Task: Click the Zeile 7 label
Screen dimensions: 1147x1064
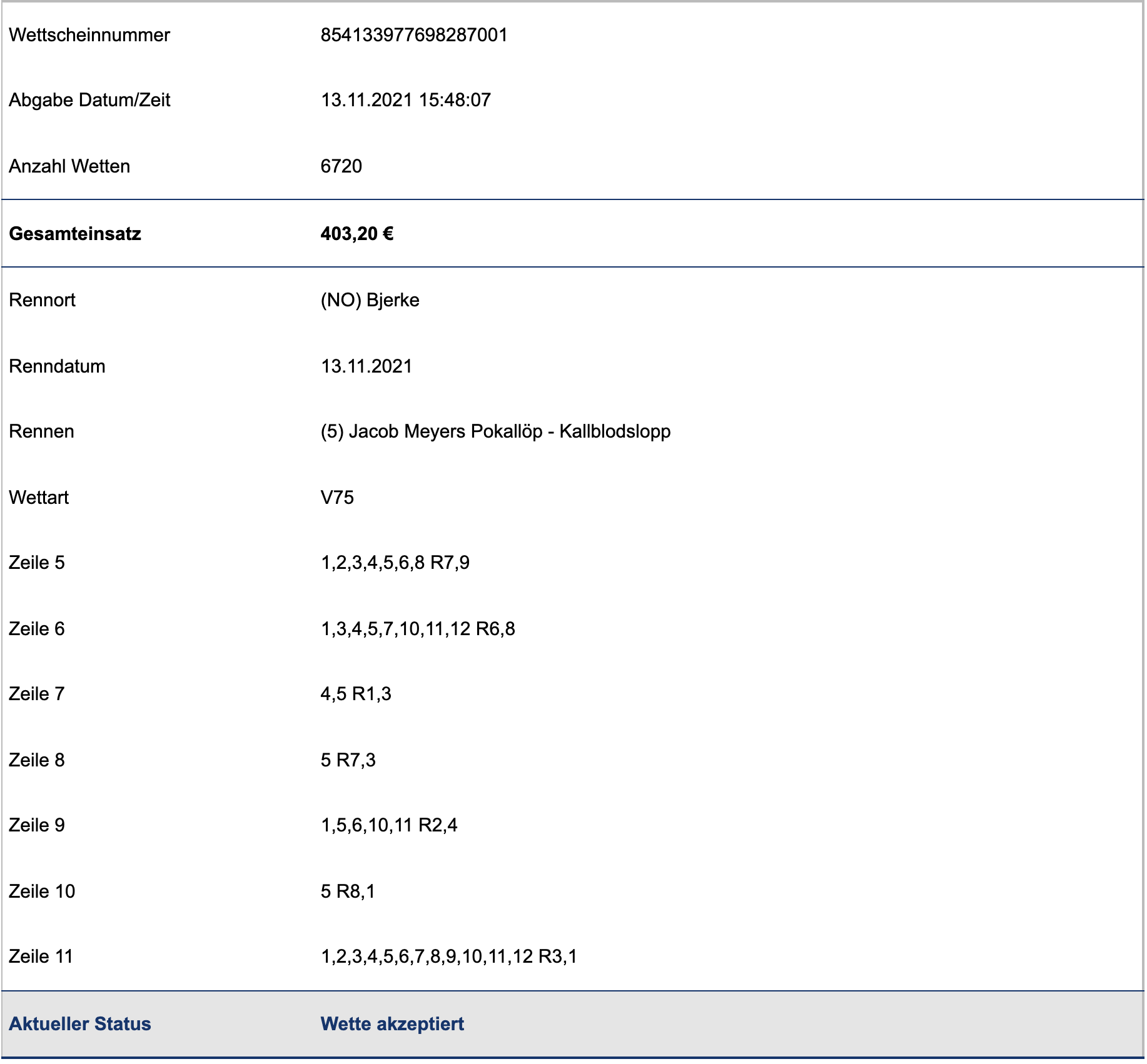Action: (x=37, y=694)
